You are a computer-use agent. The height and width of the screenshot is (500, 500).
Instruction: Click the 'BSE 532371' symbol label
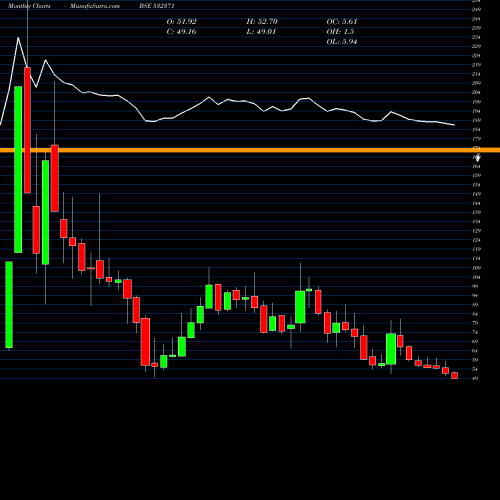157,6
